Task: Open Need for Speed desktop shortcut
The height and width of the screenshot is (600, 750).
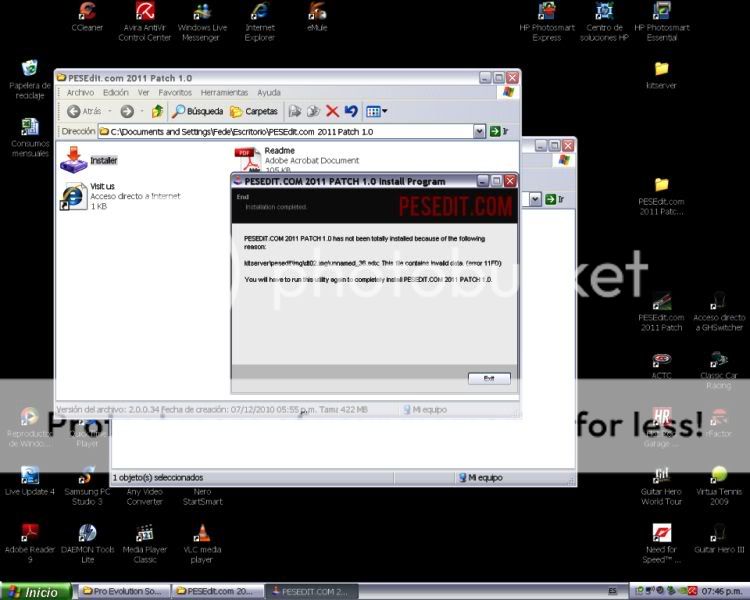Action: (x=662, y=544)
